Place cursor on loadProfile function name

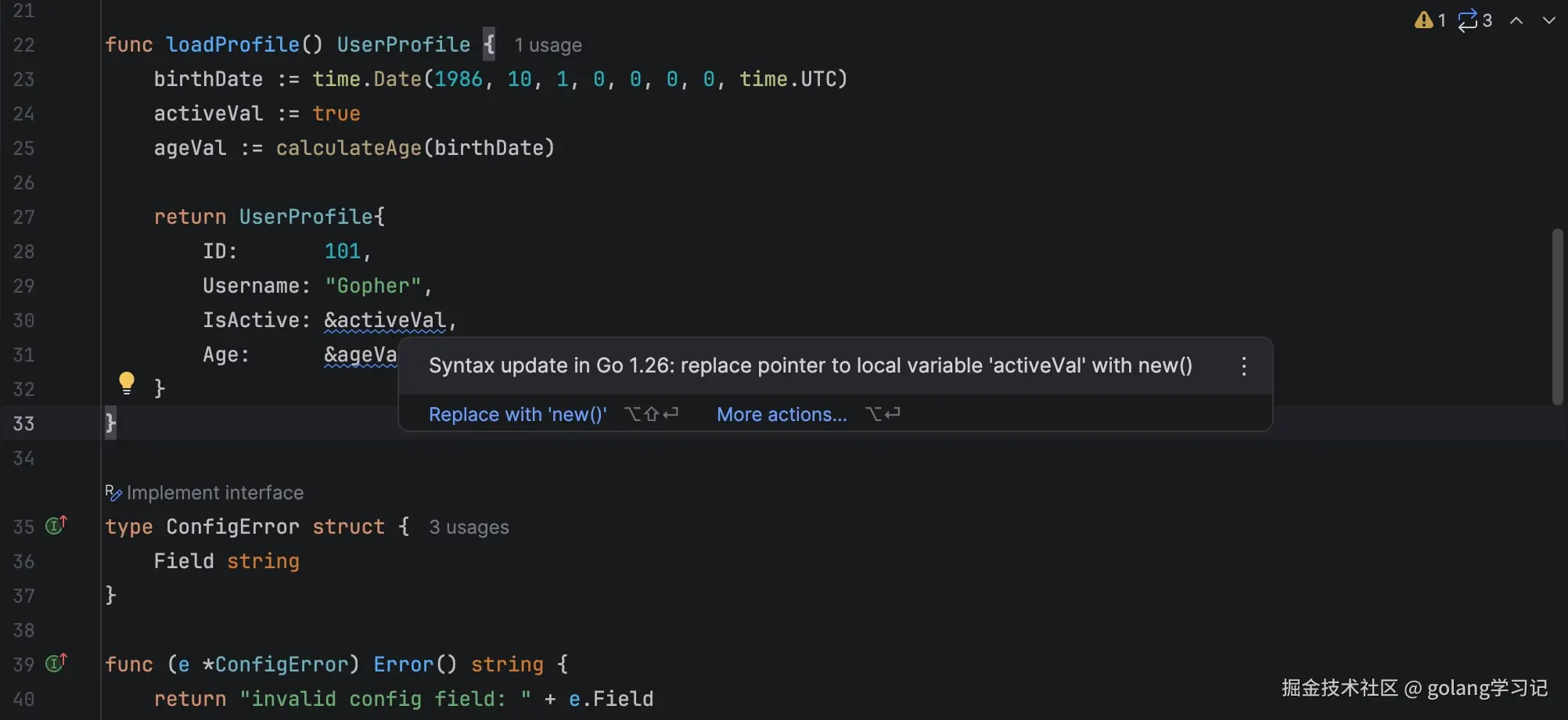pos(232,45)
